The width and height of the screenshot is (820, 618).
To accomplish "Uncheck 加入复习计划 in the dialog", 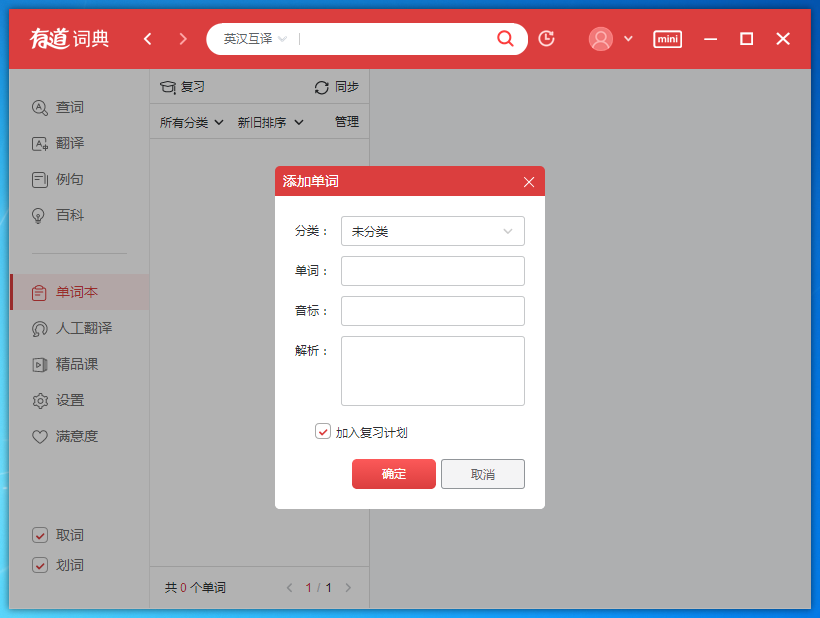I will point(324,431).
